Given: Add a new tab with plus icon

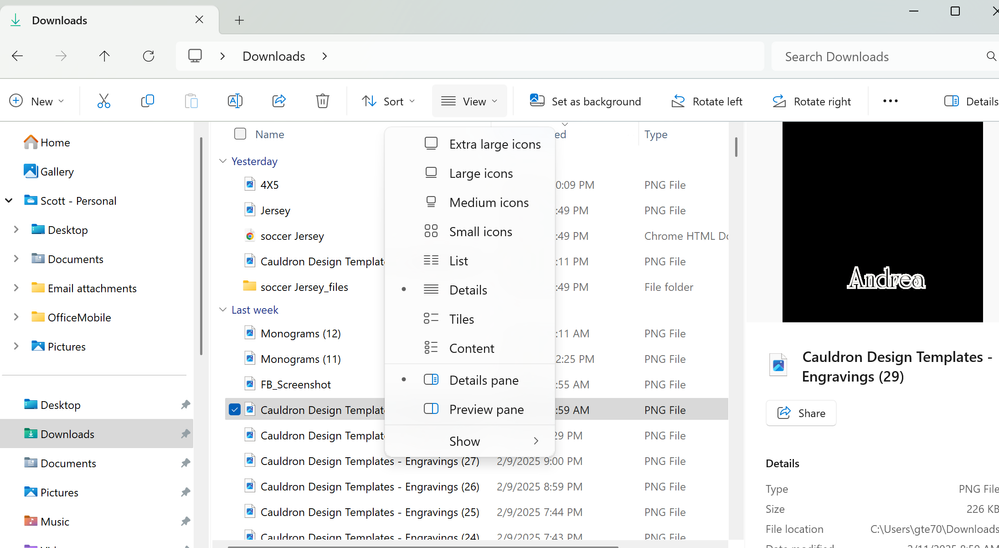Looking at the screenshot, I should point(239,20).
